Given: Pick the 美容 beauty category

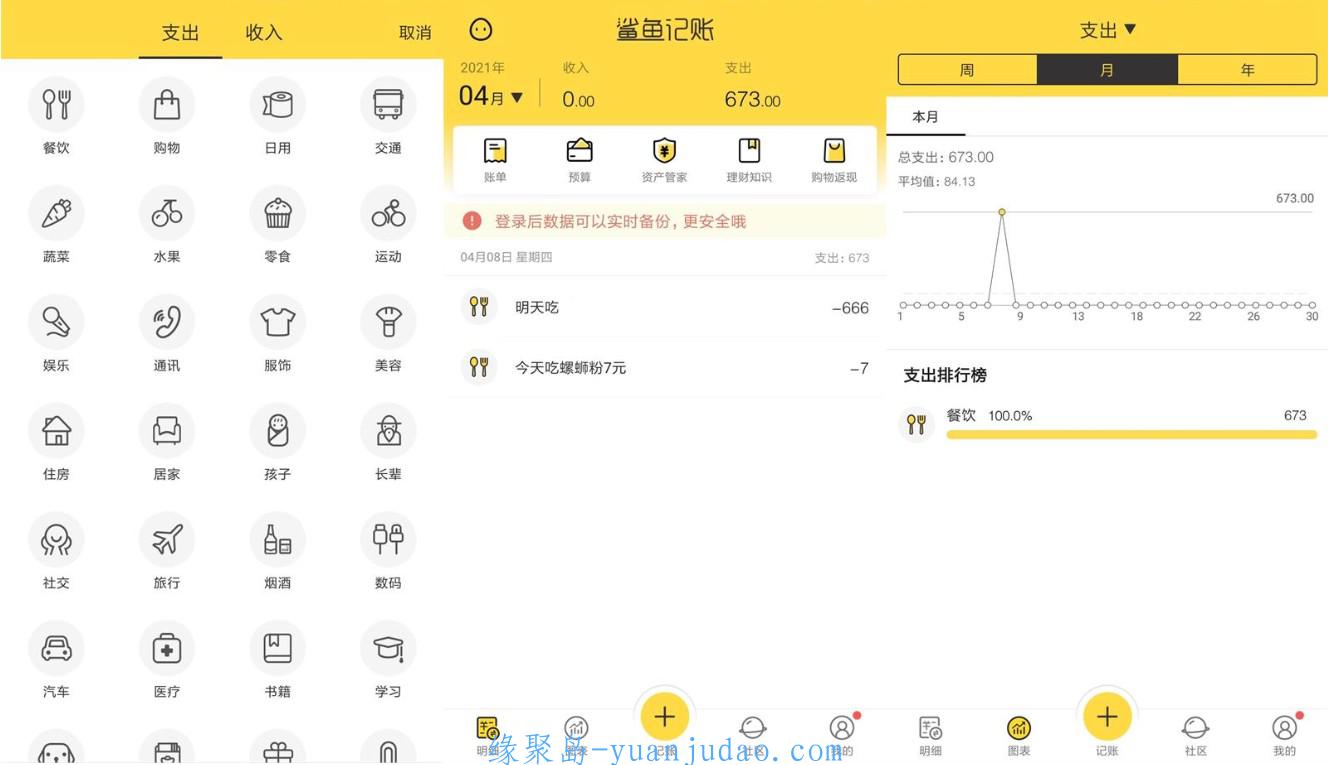Looking at the screenshot, I should pyautogui.click(x=388, y=322).
